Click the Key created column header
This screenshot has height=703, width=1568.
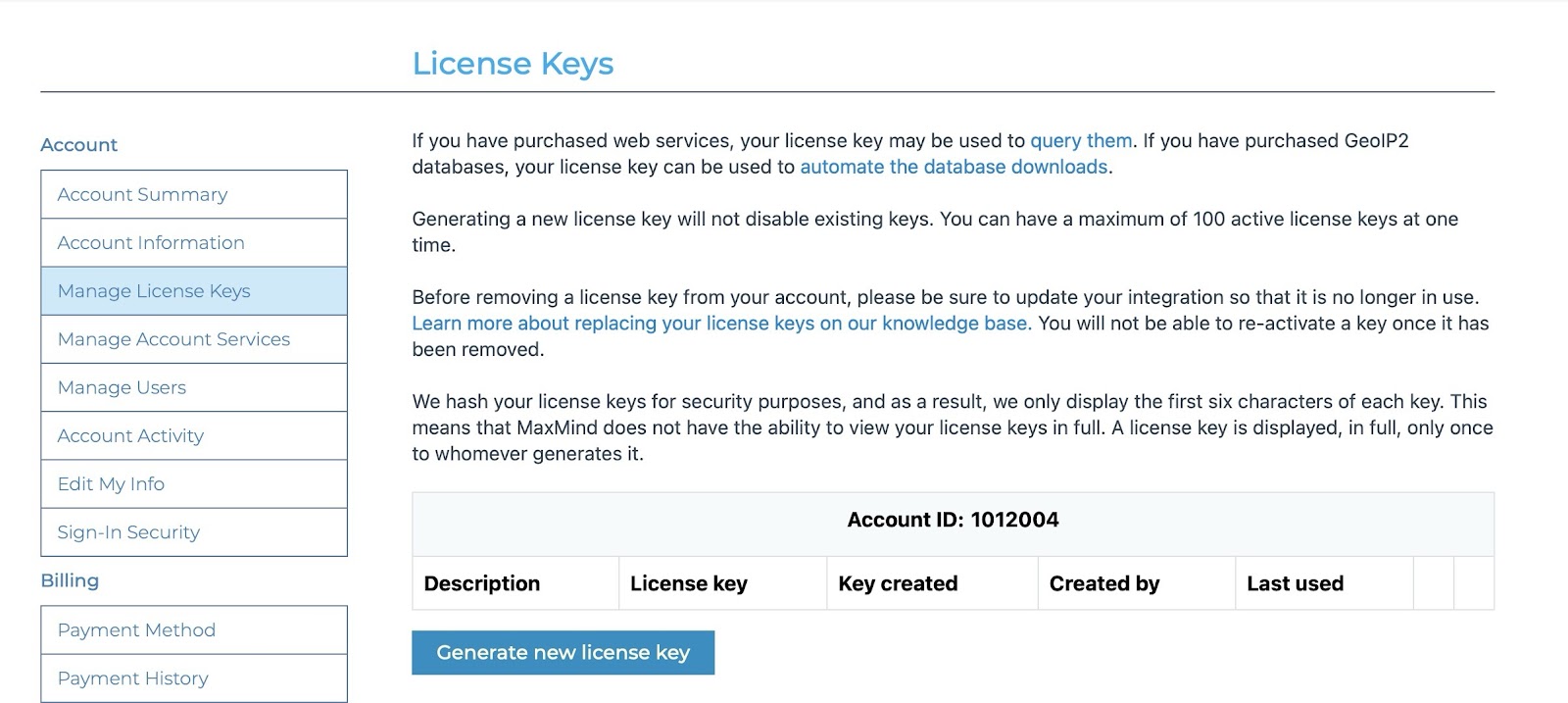(898, 583)
